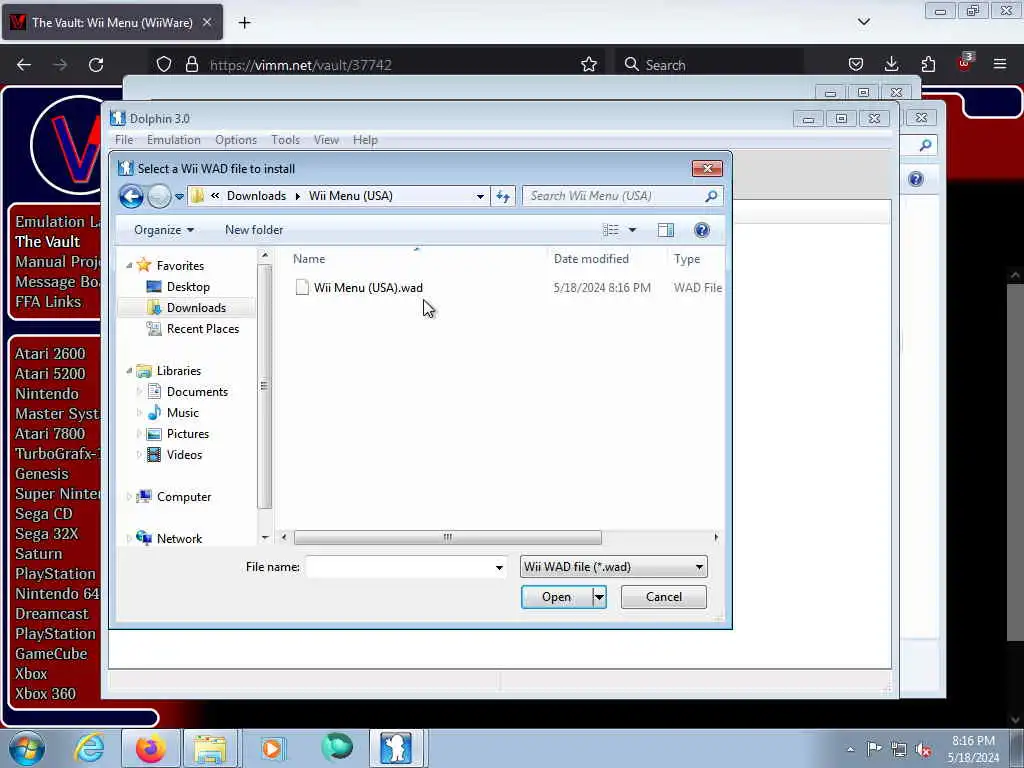
Task: Refresh the Wii Menu (USA) folder view
Action: (x=503, y=196)
